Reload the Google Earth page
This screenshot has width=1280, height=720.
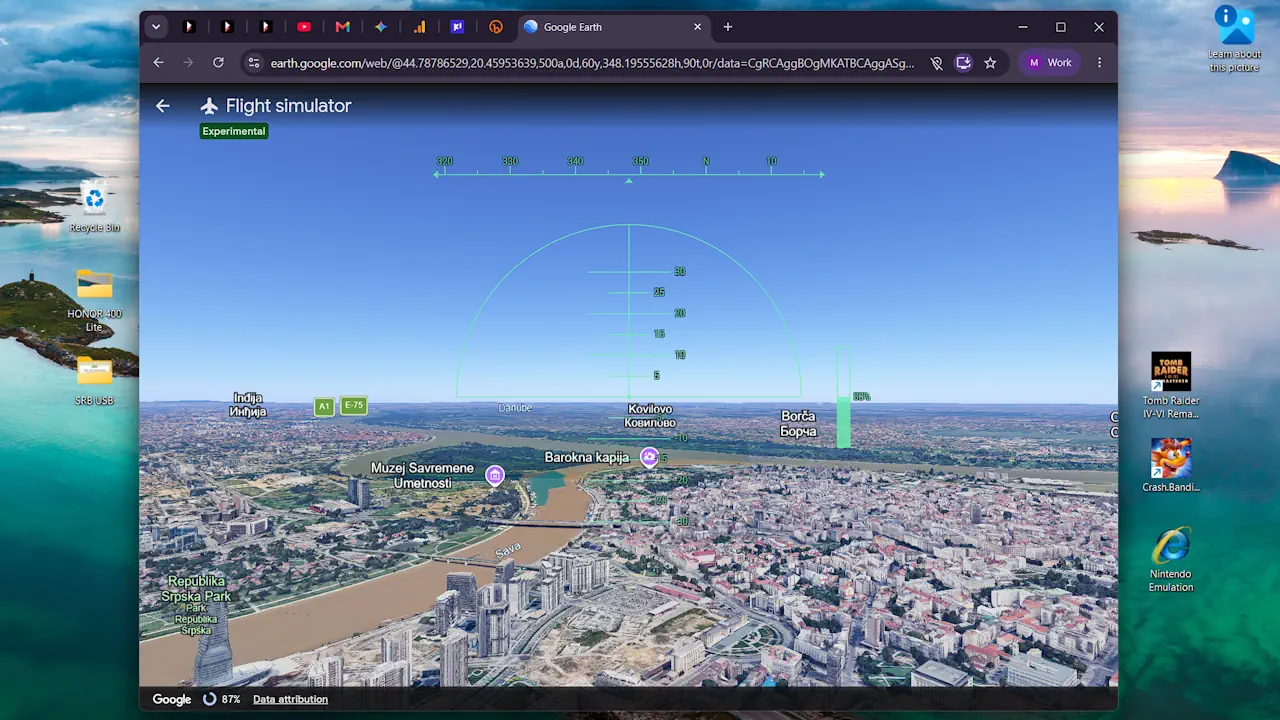coord(218,62)
